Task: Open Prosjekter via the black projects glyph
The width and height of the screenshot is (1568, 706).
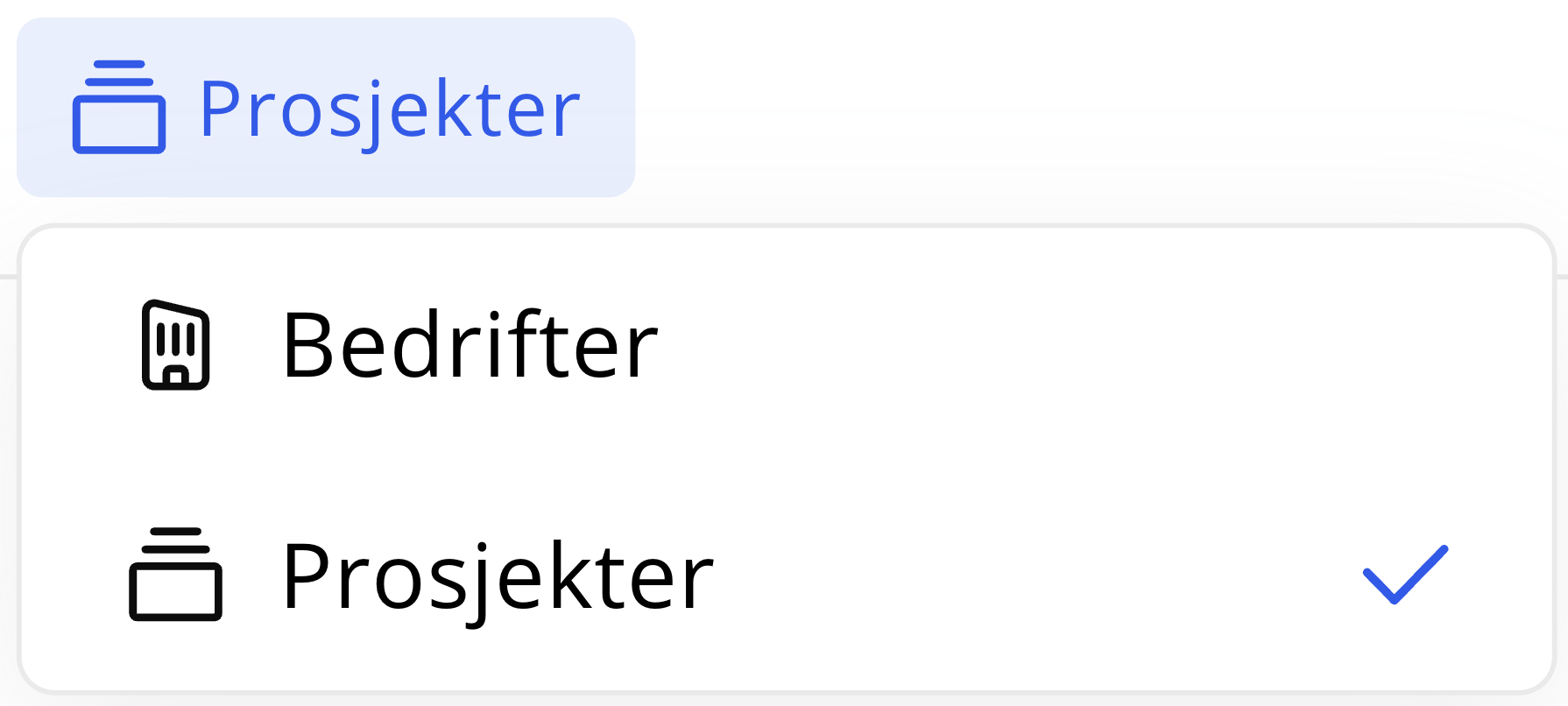Action: 175,575
